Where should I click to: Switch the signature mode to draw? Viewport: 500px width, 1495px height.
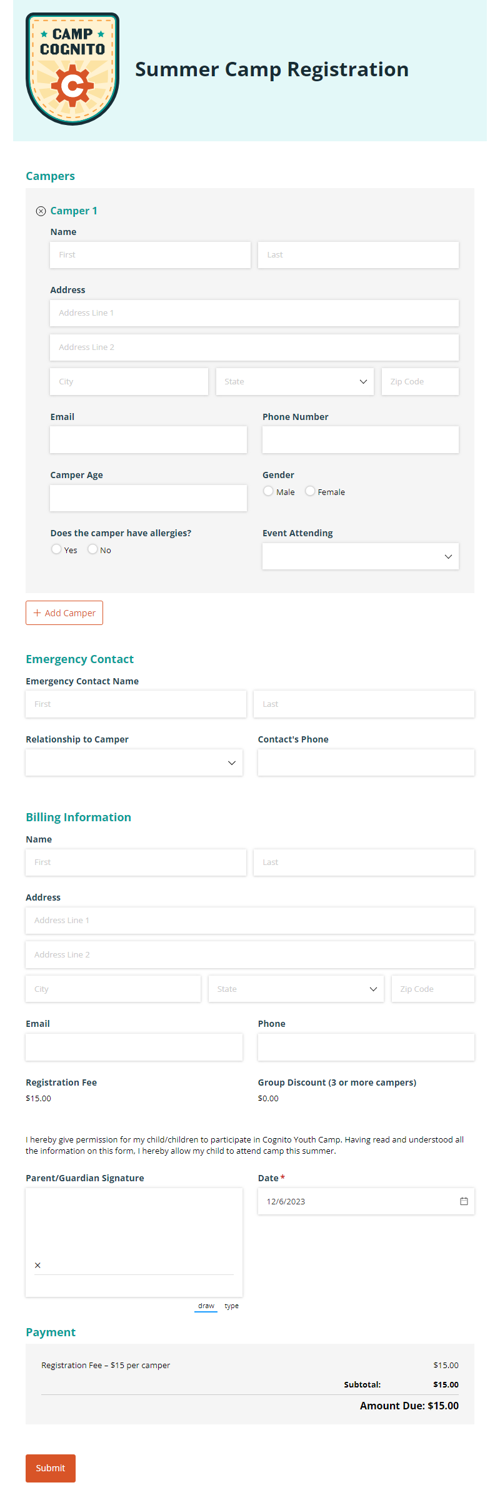(206, 1306)
